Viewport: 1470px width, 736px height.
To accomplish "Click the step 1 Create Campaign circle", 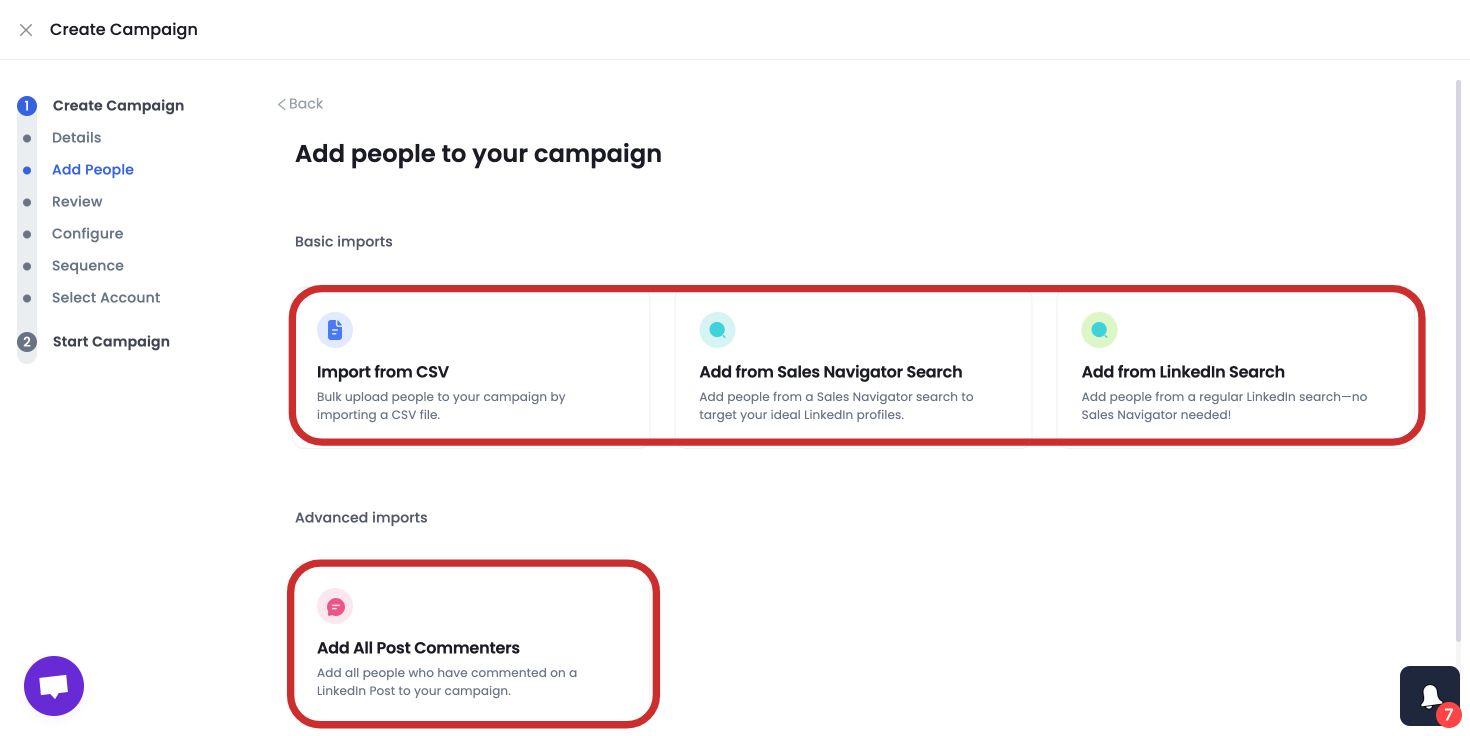I will [x=27, y=105].
